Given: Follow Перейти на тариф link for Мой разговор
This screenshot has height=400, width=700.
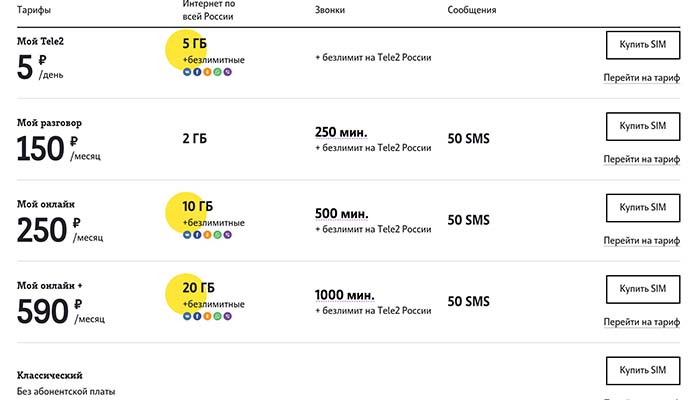Looking at the screenshot, I should pos(642,159).
